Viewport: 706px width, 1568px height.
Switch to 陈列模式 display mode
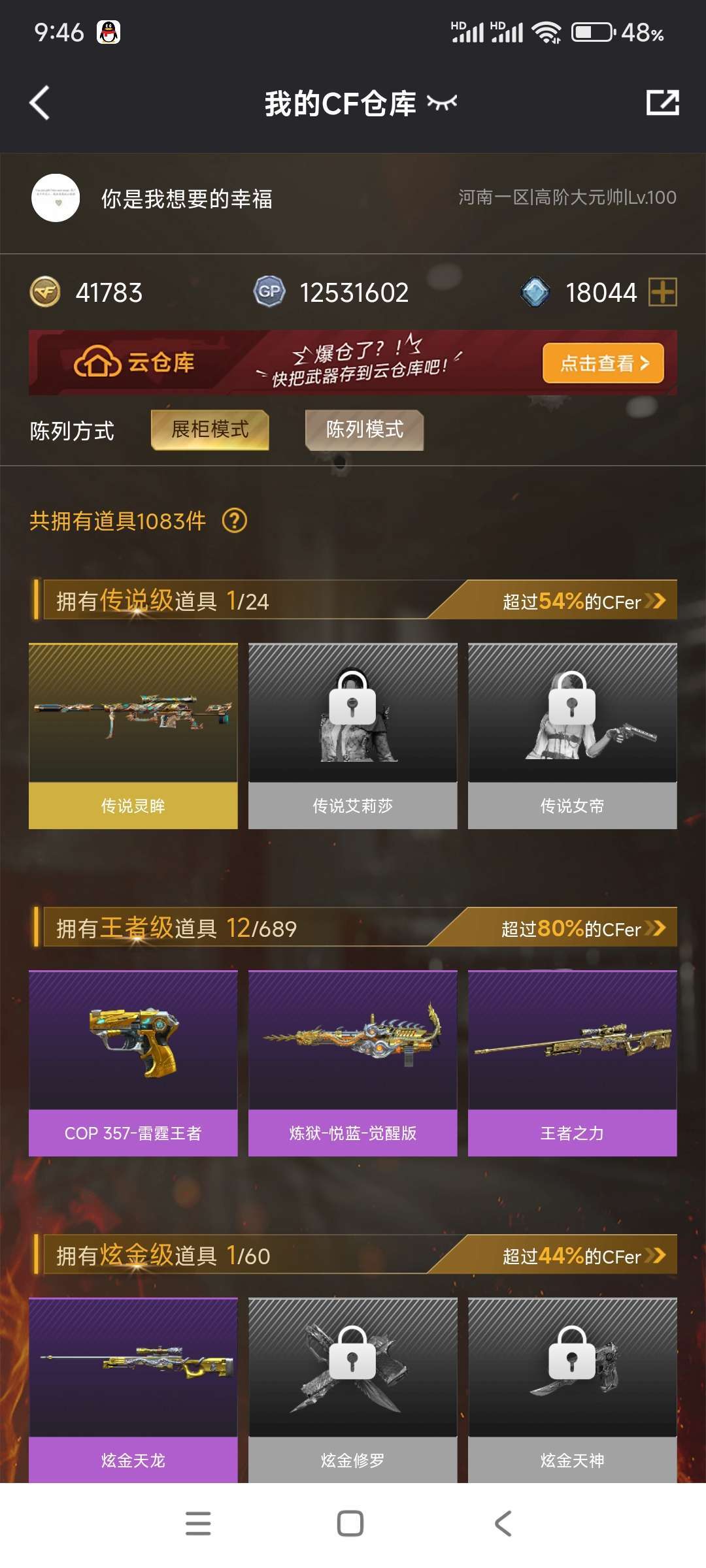pos(364,430)
